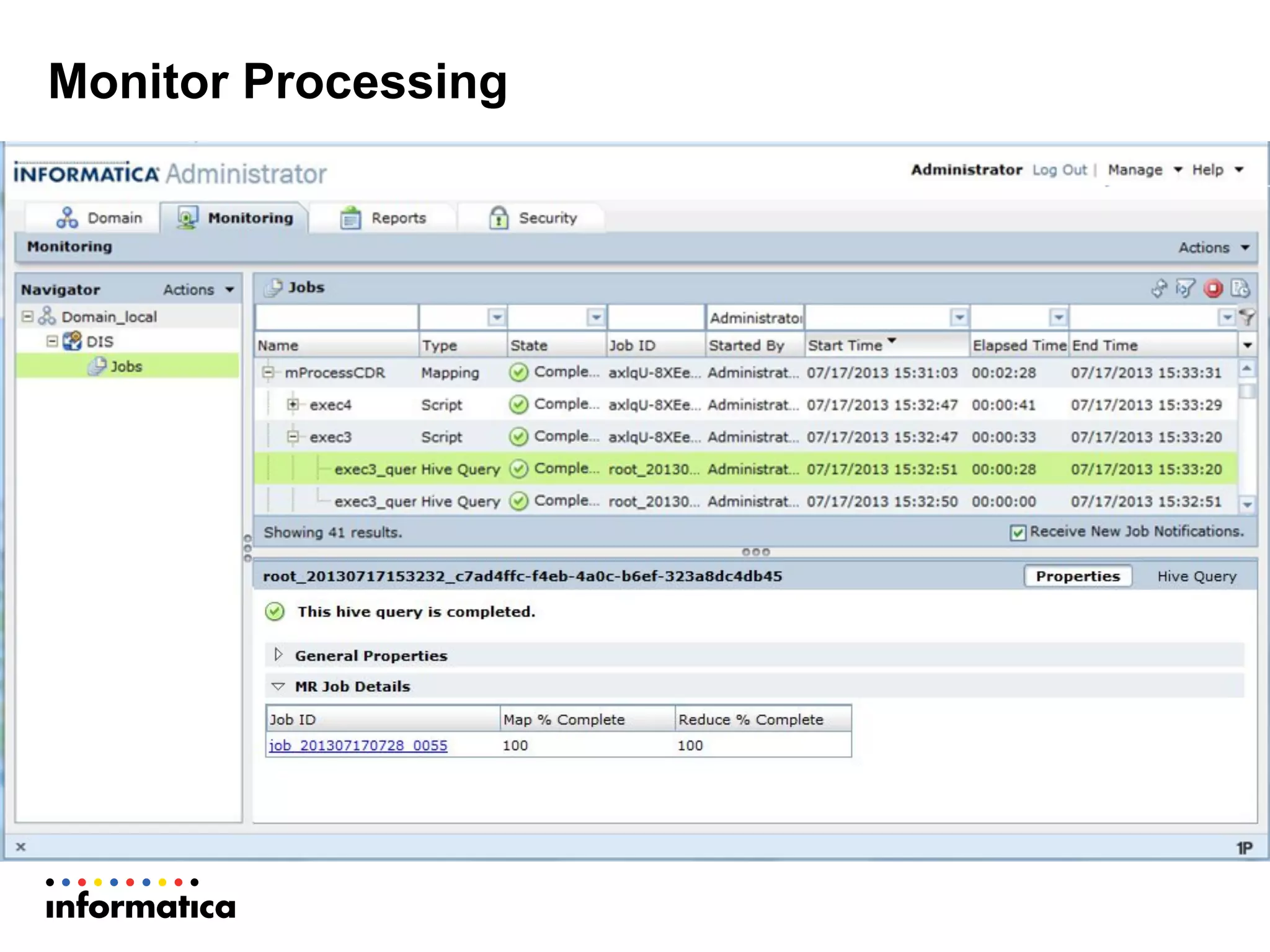
Task: Click the 'Showing 41 results.' text
Action: pyautogui.click(x=333, y=532)
